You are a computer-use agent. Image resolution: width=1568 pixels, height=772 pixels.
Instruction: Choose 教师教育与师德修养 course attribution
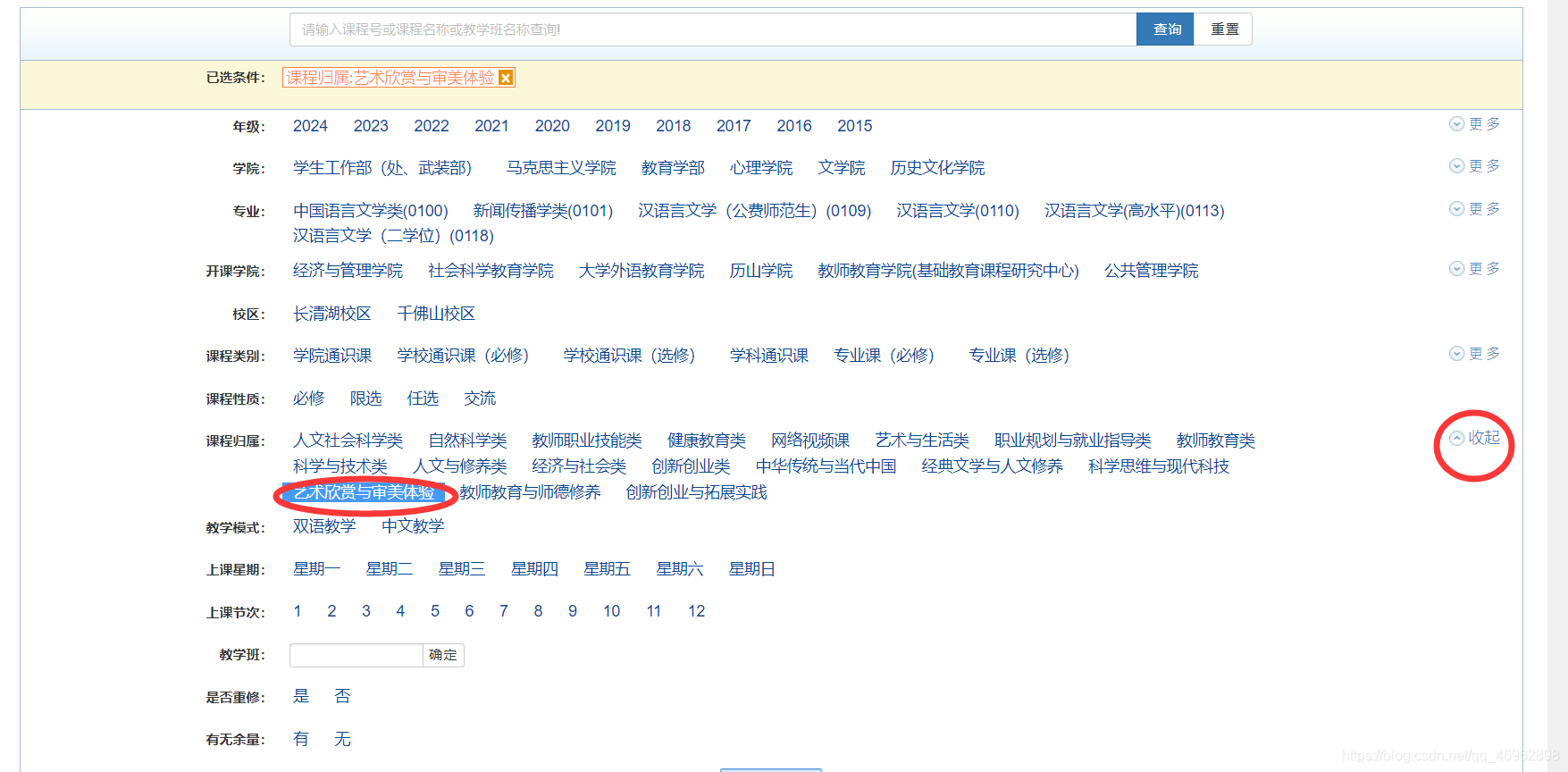(530, 492)
